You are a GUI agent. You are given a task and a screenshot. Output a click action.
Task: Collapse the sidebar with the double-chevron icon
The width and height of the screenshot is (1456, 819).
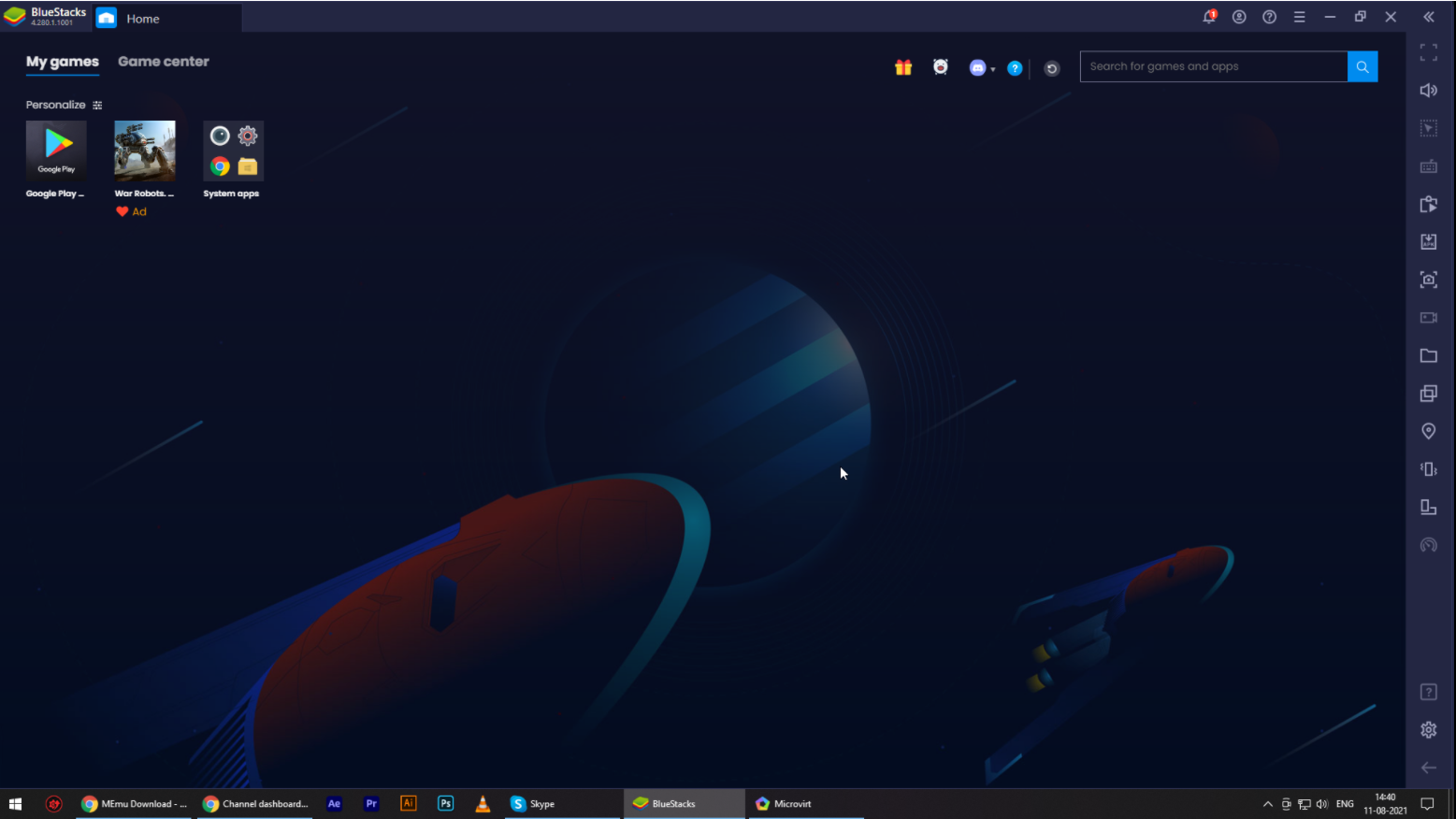[x=1428, y=17]
